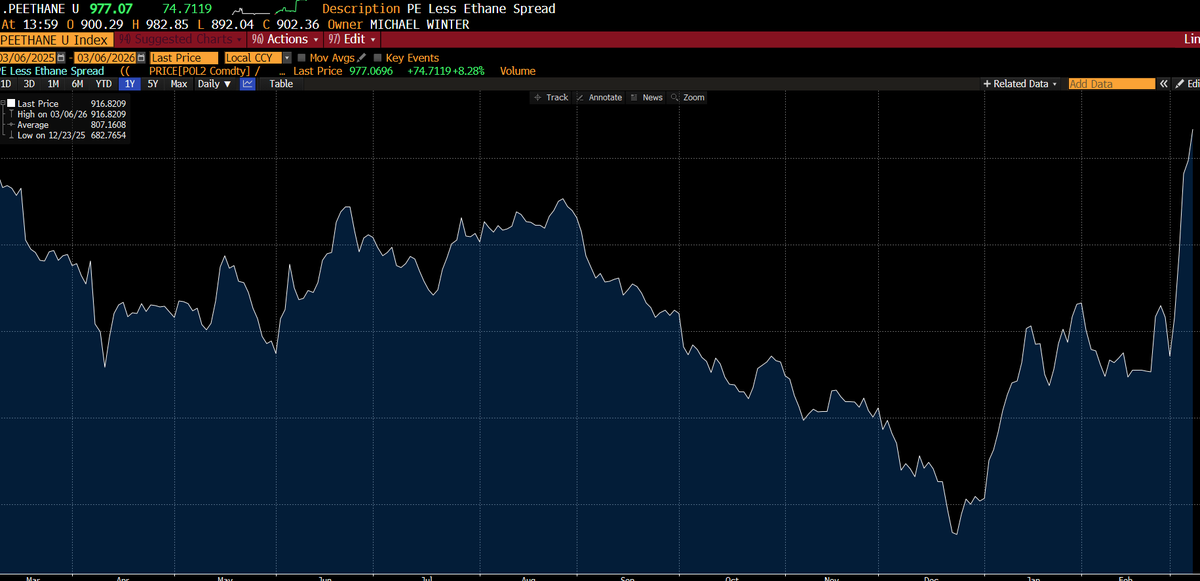Click the Mov Avgs pencil edit icon
Image resolution: width=1200 pixels, height=581 pixels.
(x=362, y=58)
